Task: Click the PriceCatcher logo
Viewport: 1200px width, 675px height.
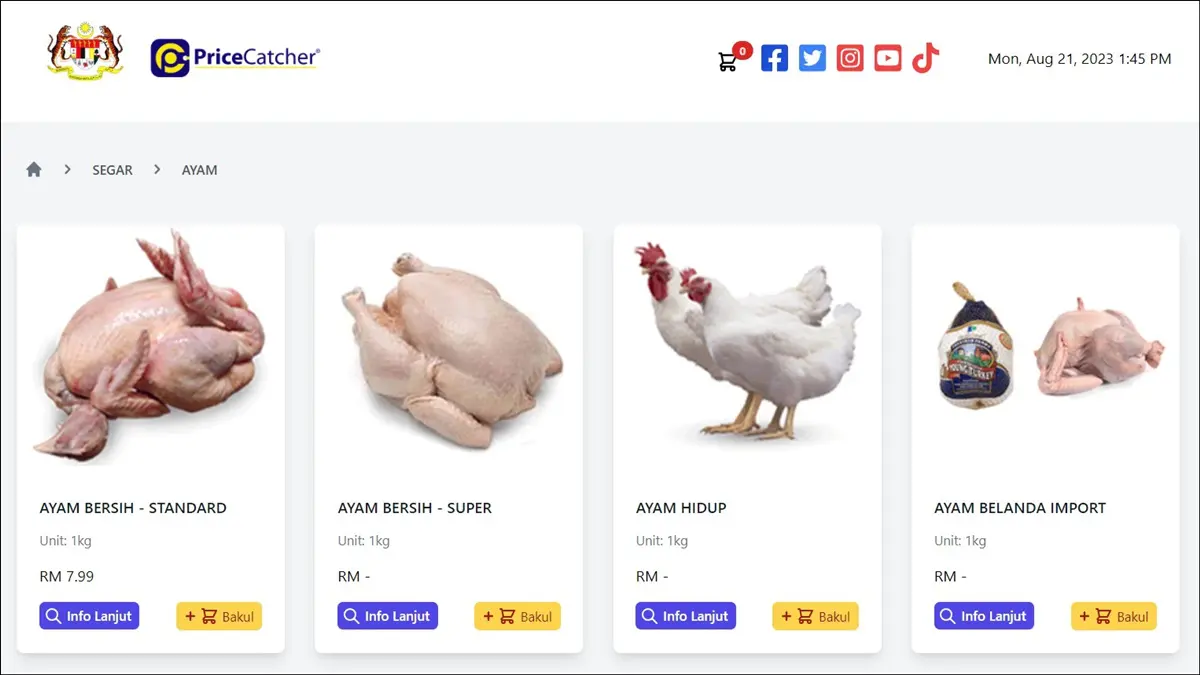Action: point(235,57)
